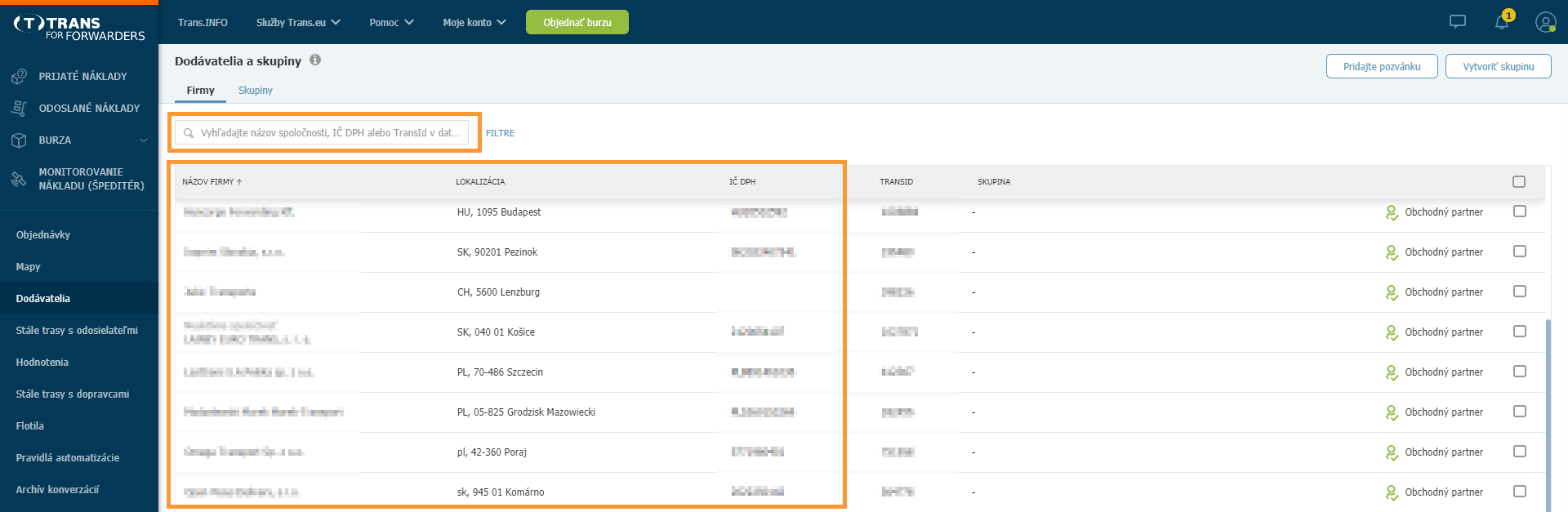The image size is (1568, 512).
Task: Open user profile avatar icon
Action: [x=1545, y=22]
